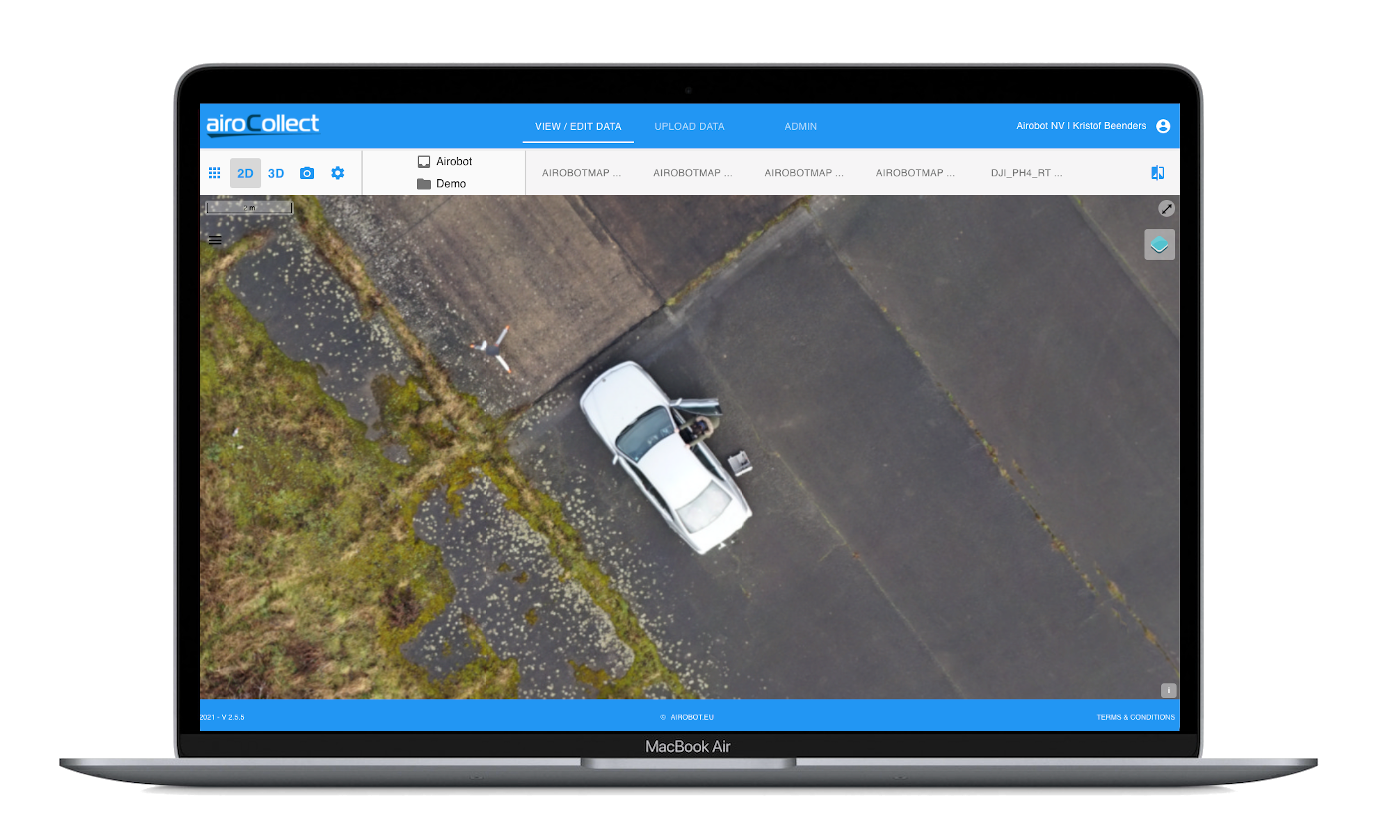Open the Admin tab
This screenshot has height=834, width=1380.
pyautogui.click(x=800, y=127)
